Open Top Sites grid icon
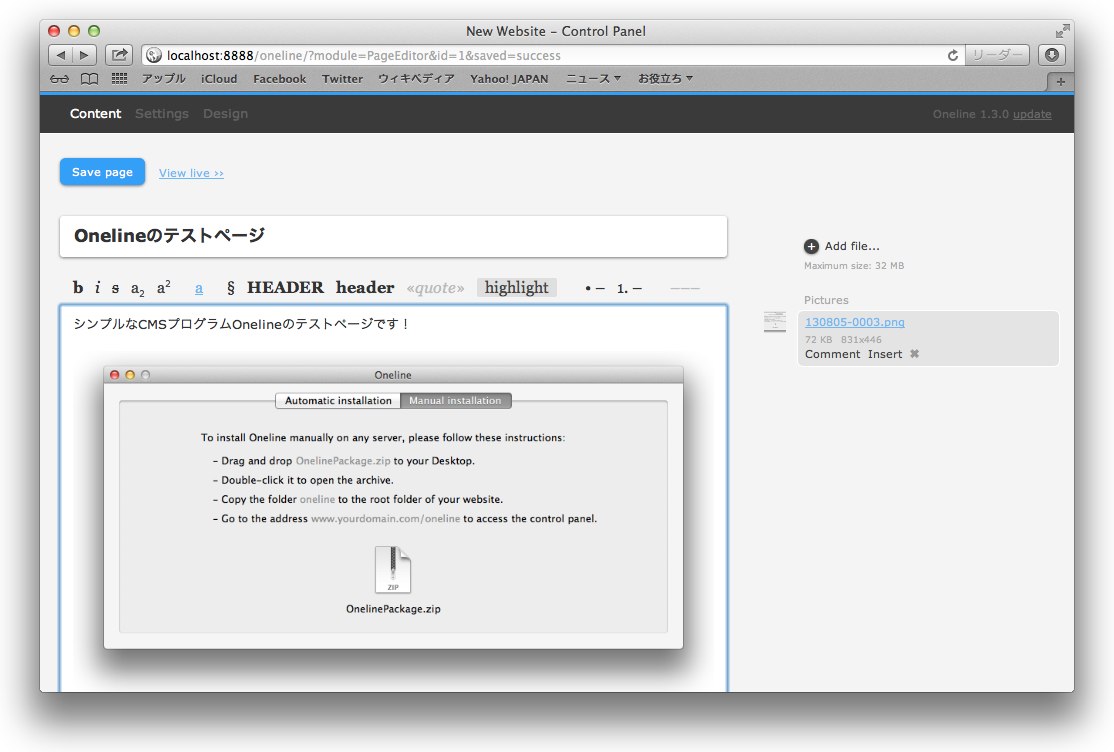The image size is (1114, 752). pyautogui.click(x=119, y=78)
